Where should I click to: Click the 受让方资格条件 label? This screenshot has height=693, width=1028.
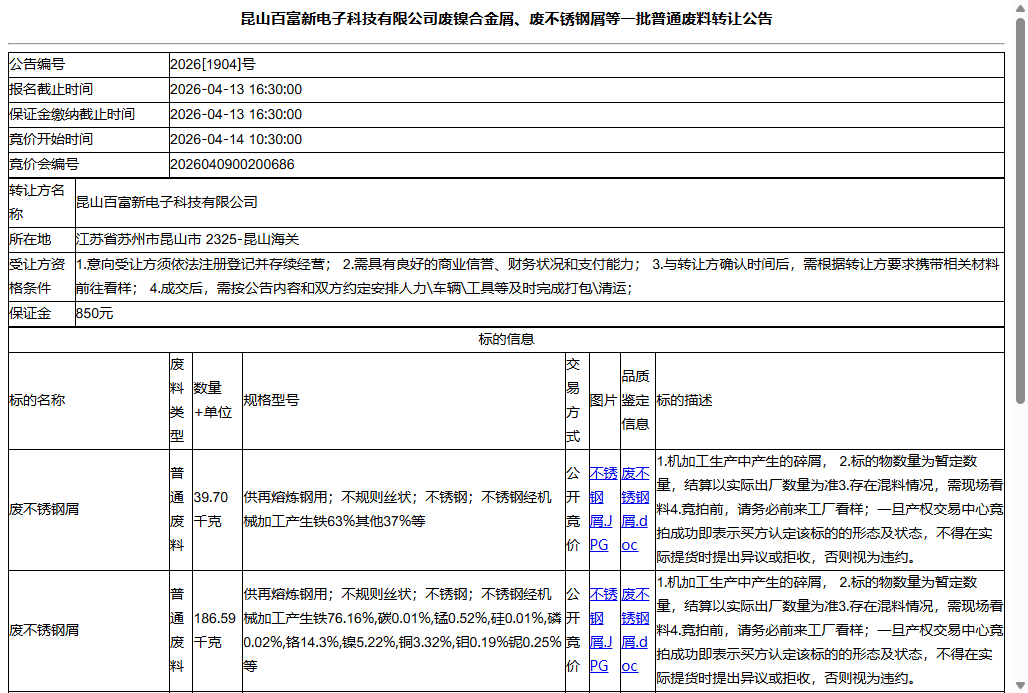[x=37, y=276]
